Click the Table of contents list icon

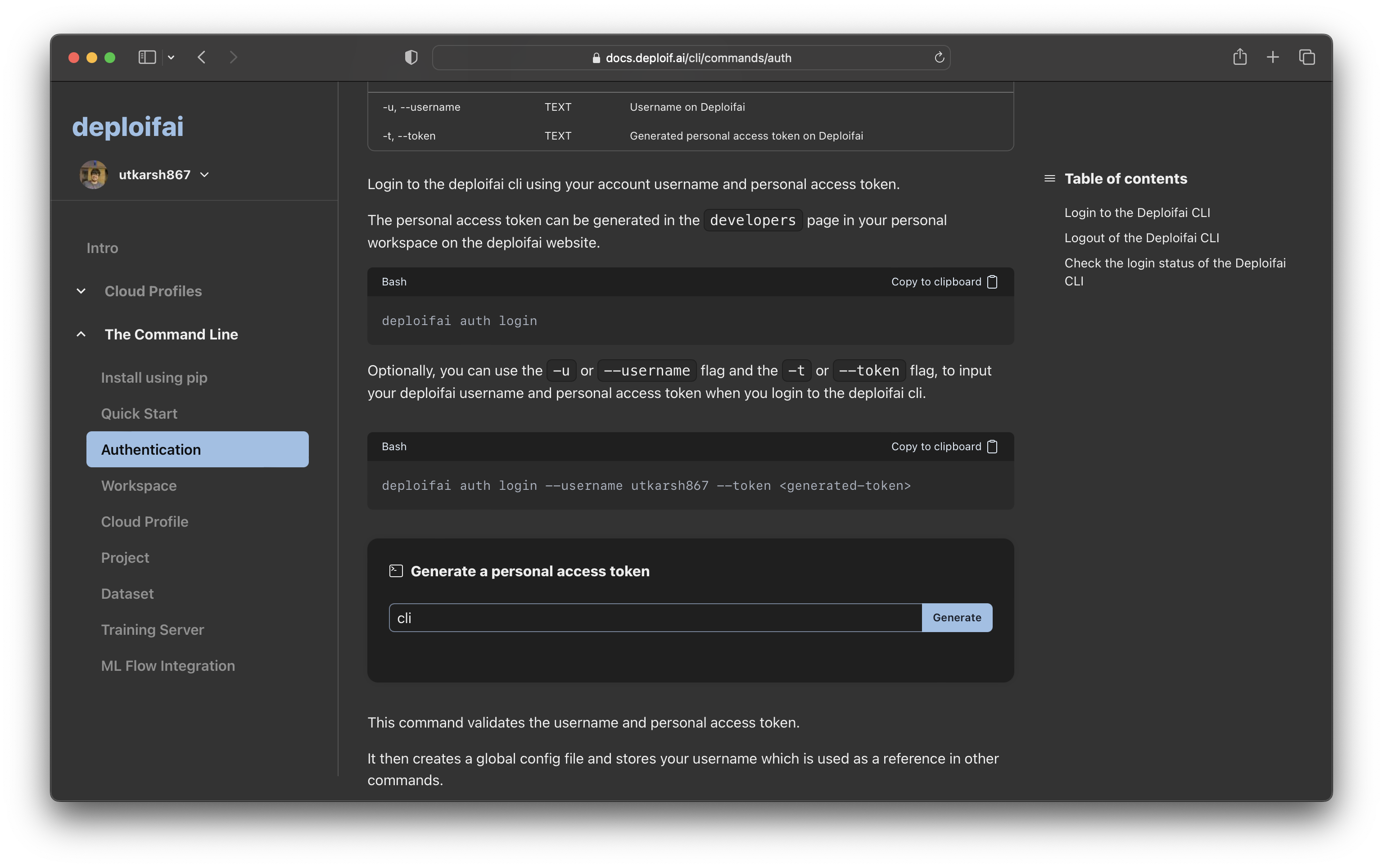(1049, 179)
